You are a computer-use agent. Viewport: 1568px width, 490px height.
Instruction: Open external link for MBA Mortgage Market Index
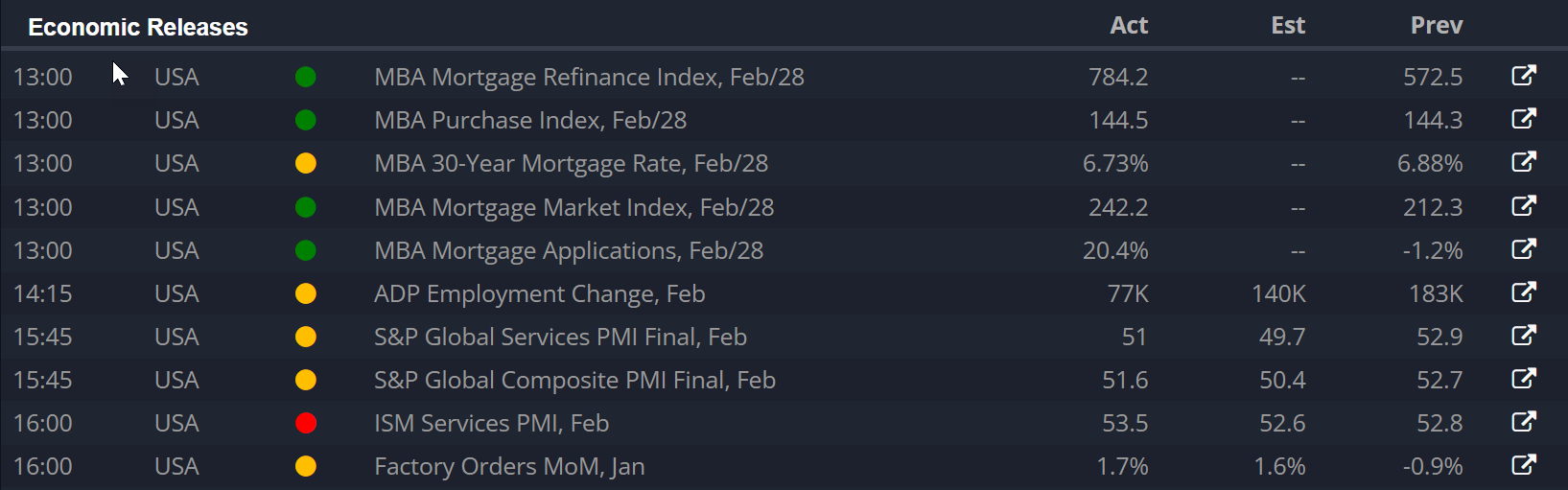point(1524,206)
